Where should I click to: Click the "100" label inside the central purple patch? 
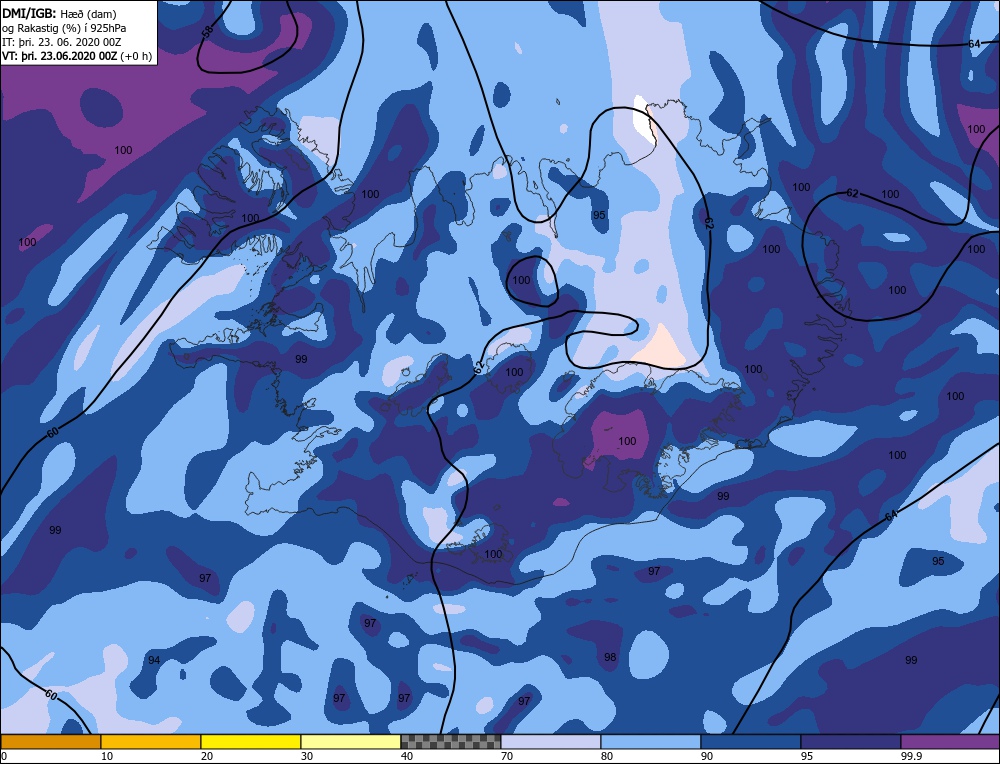(x=627, y=441)
